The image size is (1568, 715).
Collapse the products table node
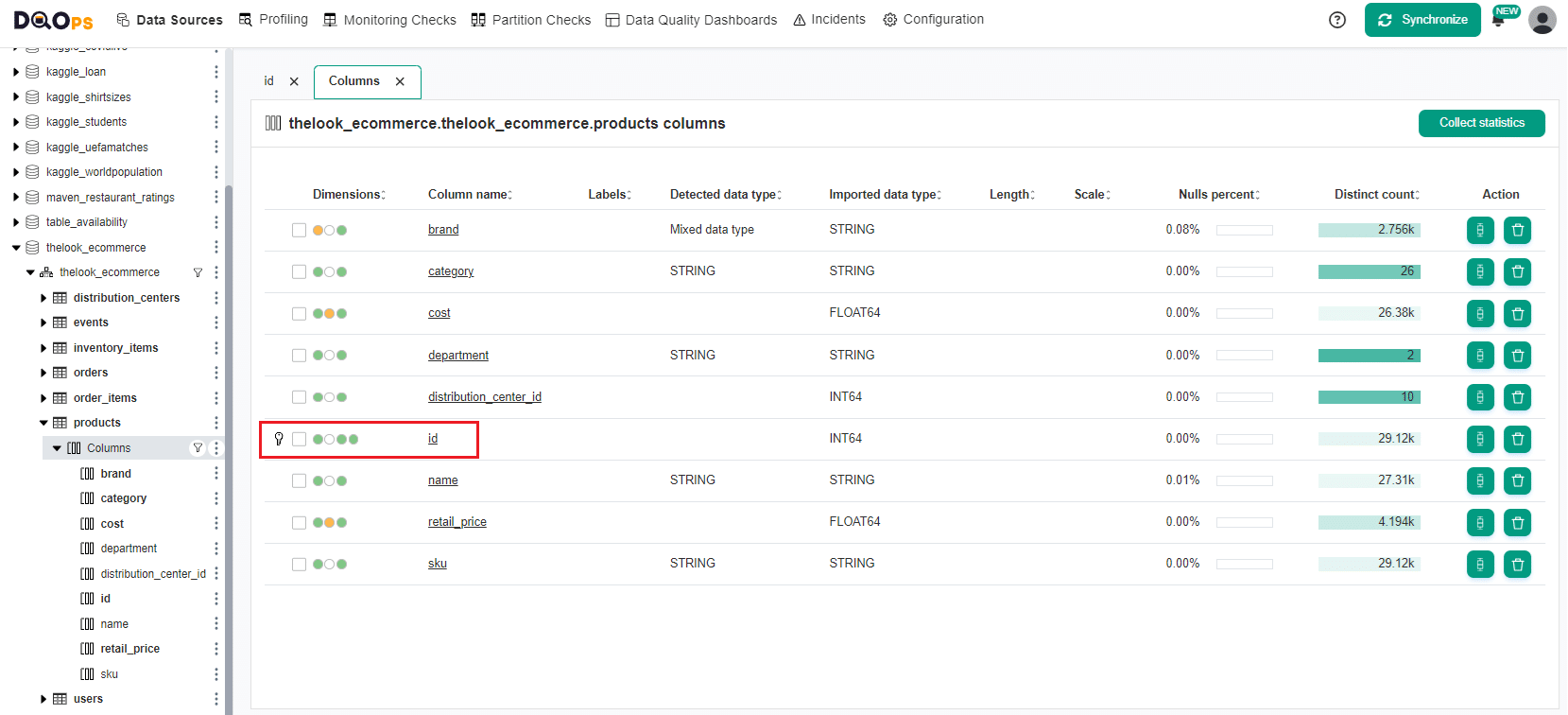pyautogui.click(x=43, y=423)
